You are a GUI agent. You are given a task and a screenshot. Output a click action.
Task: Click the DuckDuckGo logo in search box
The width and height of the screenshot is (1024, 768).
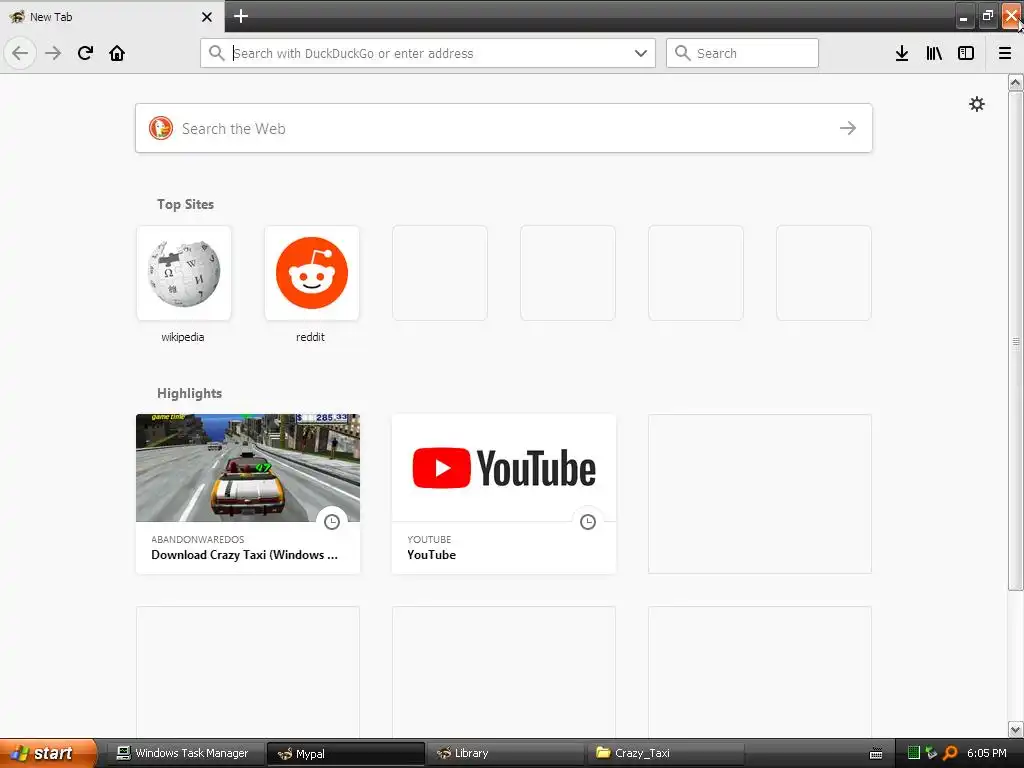click(161, 128)
